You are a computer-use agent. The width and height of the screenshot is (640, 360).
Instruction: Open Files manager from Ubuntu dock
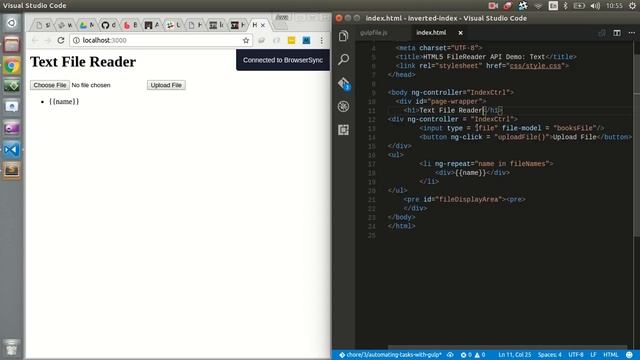pyautogui.click(x=11, y=44)
